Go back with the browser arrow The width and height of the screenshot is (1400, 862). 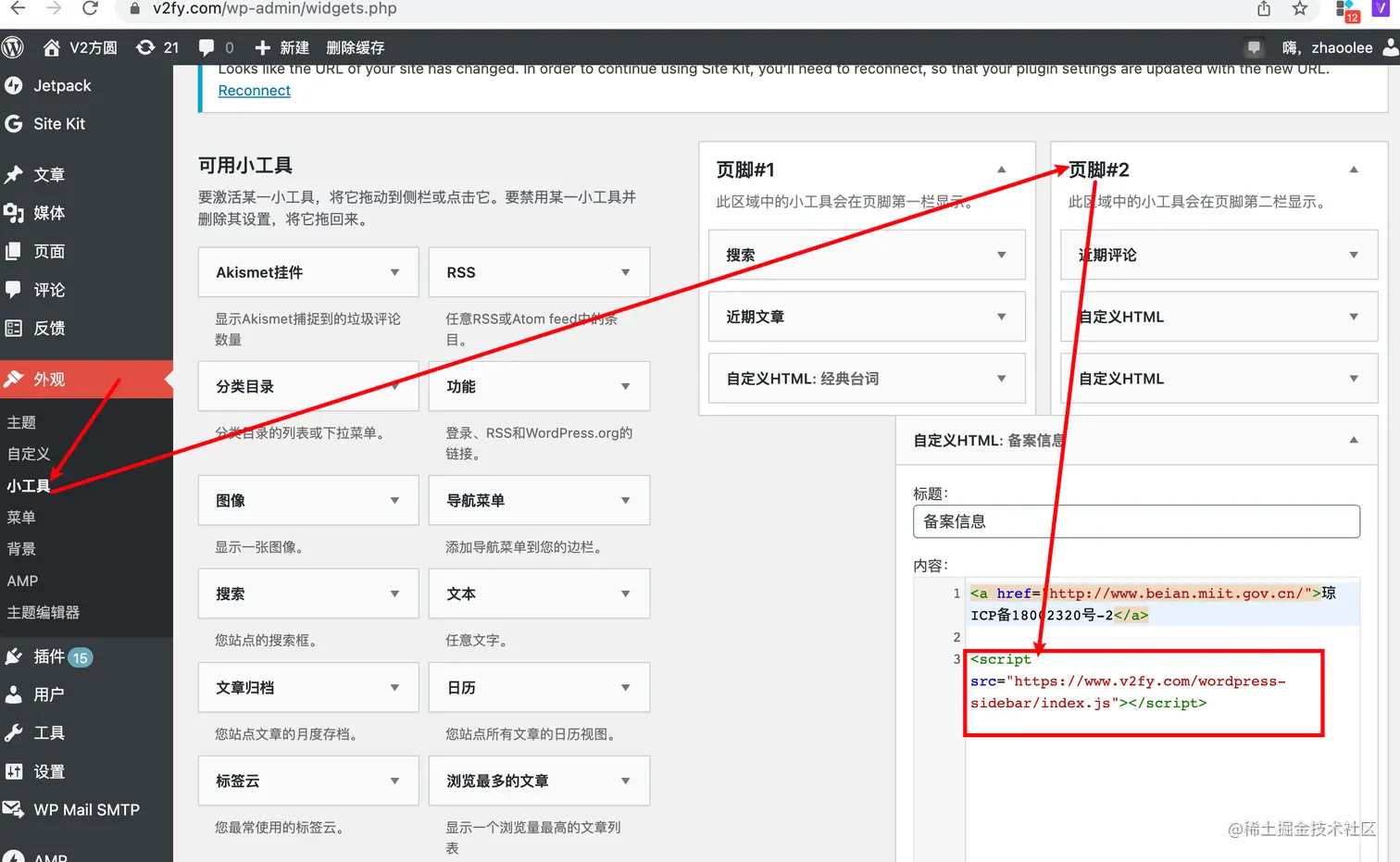tap(18, 8)
